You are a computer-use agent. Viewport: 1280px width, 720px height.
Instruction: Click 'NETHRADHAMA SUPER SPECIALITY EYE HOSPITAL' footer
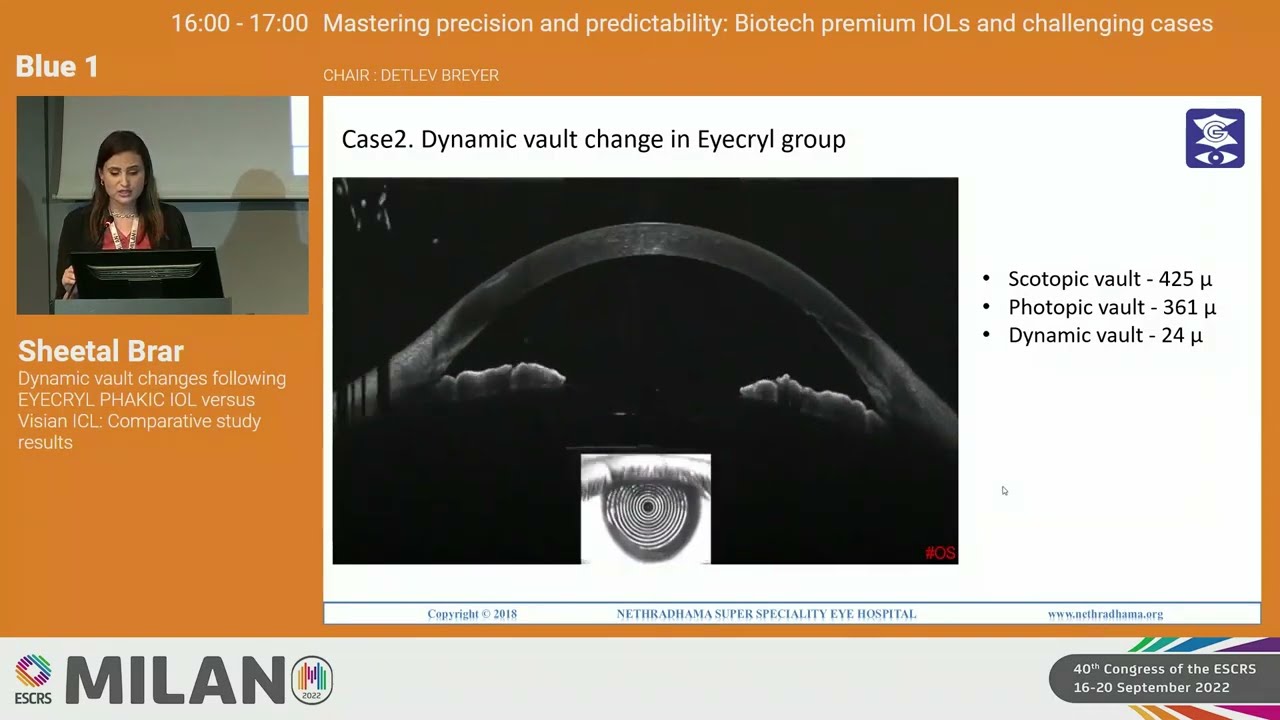tap(766, 614)
